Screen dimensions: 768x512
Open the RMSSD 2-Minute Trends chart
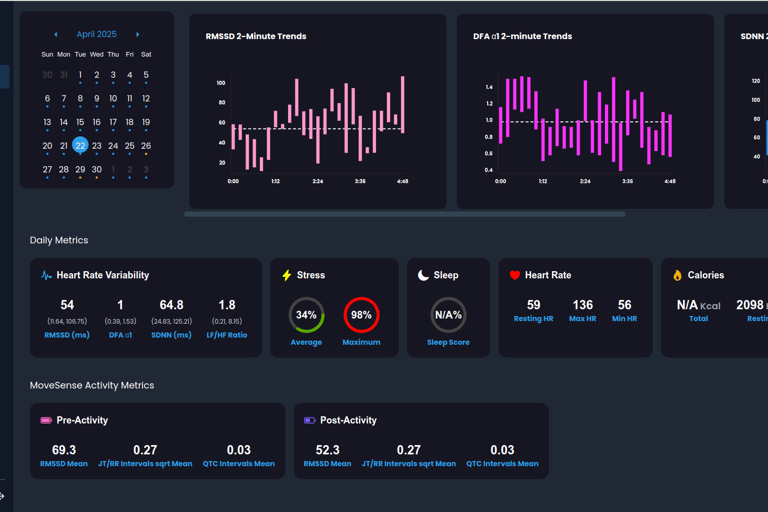tap(318, 111)
